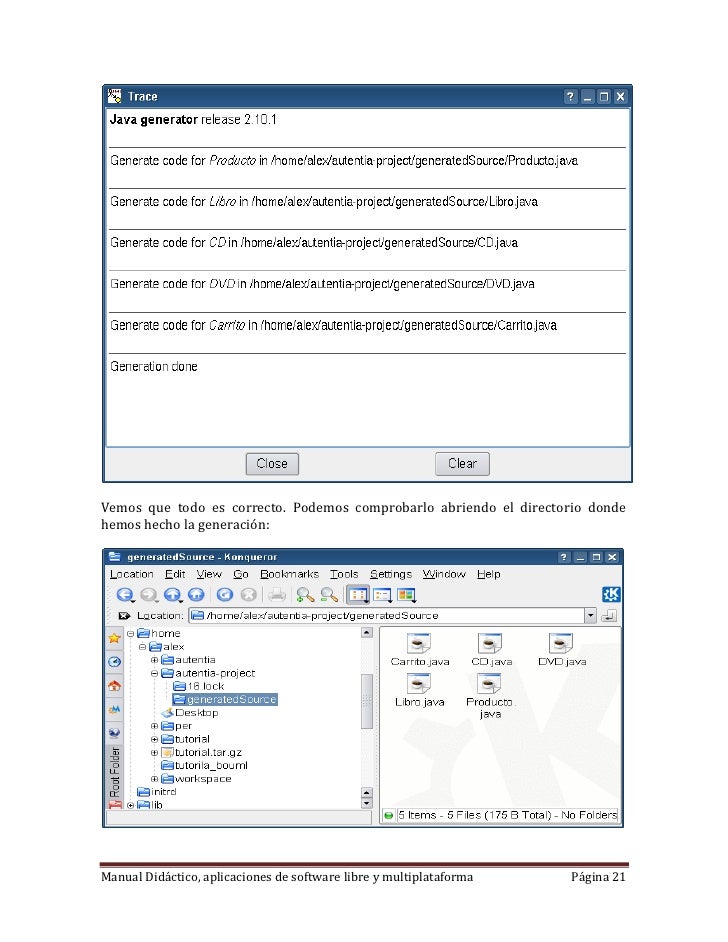The image size is (728, 942).
Task: Open the Help menu in Konqueror
Action: (x=488, y=574)
